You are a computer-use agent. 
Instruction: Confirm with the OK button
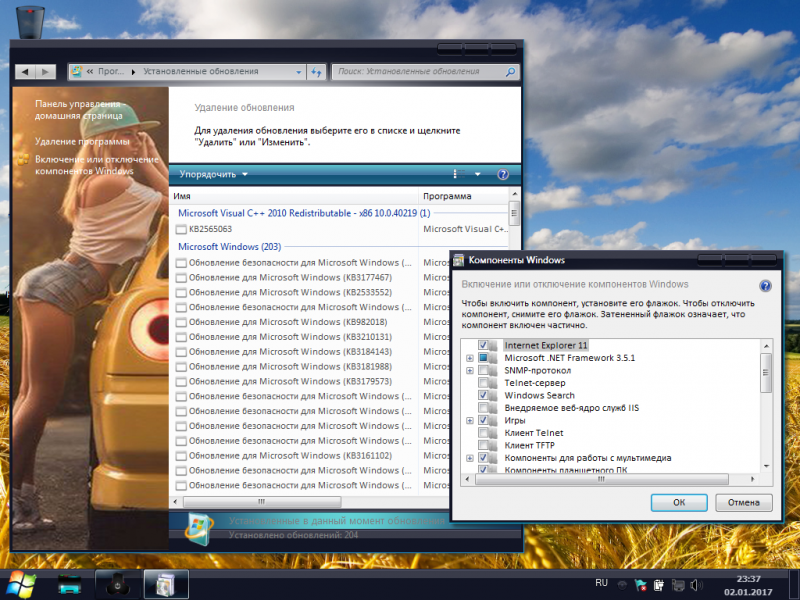679,503
